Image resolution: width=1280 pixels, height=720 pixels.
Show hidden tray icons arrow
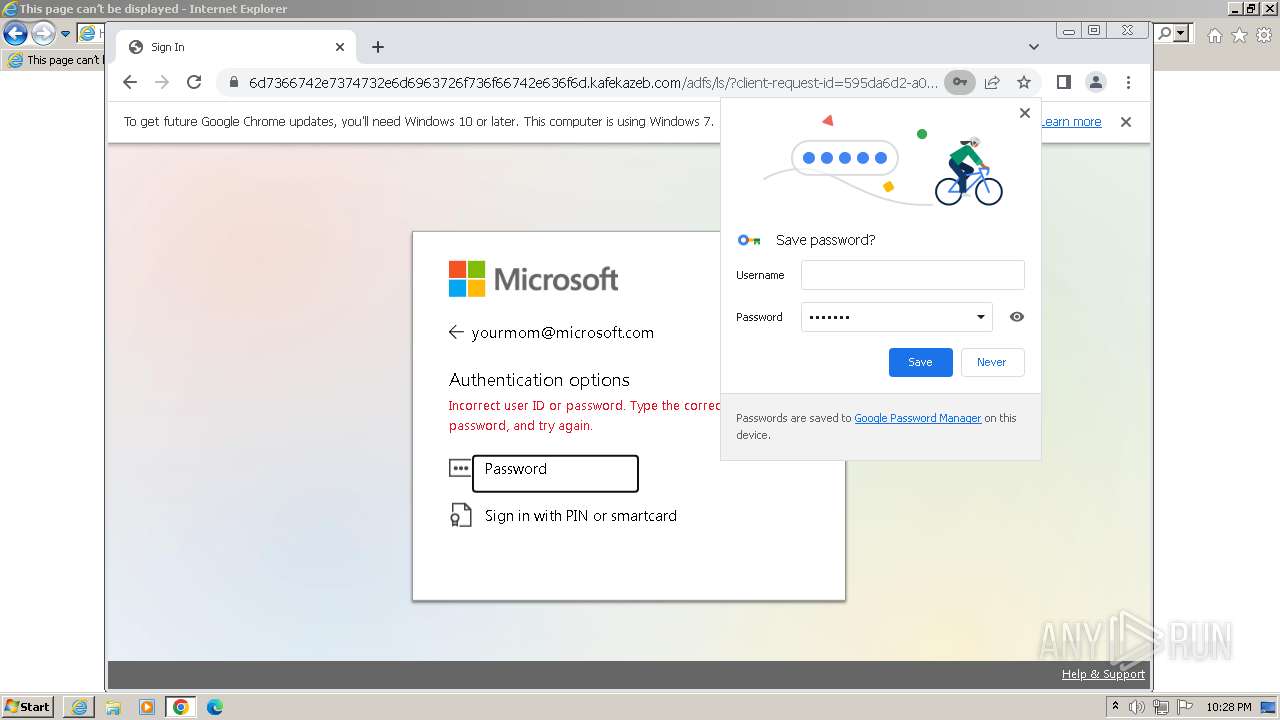(x=1115, y=707)
